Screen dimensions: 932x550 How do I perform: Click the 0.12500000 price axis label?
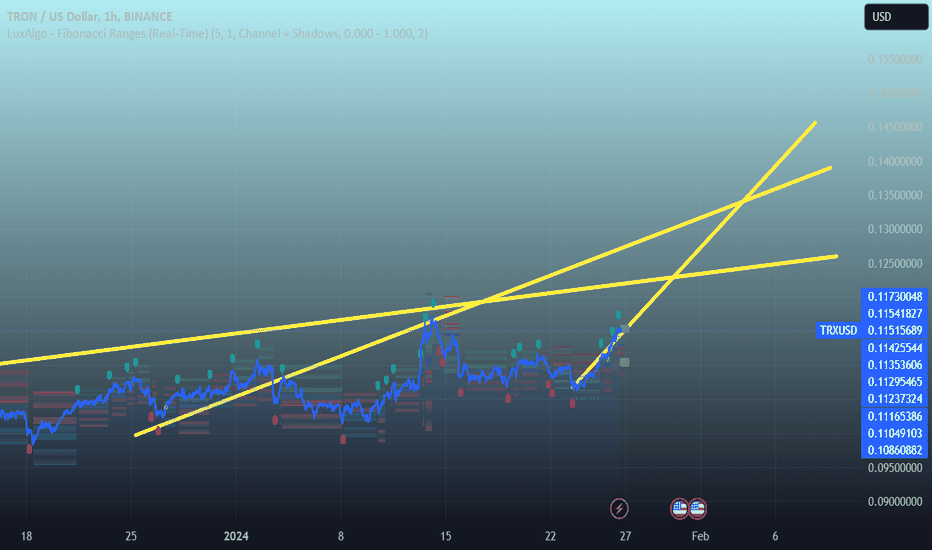pos(895,263)
